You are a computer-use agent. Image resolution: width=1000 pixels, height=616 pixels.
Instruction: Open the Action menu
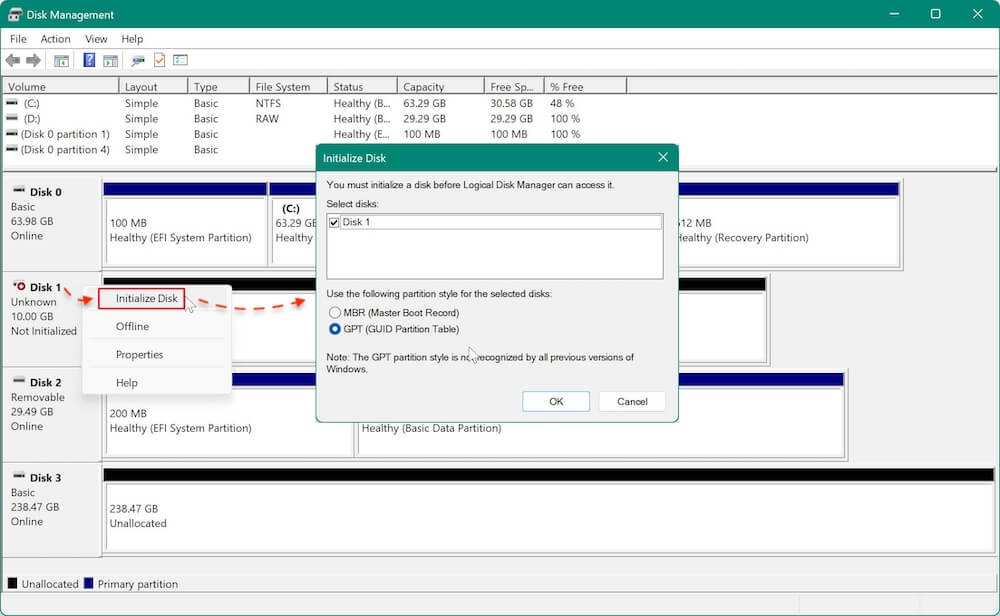click(55, 39)
